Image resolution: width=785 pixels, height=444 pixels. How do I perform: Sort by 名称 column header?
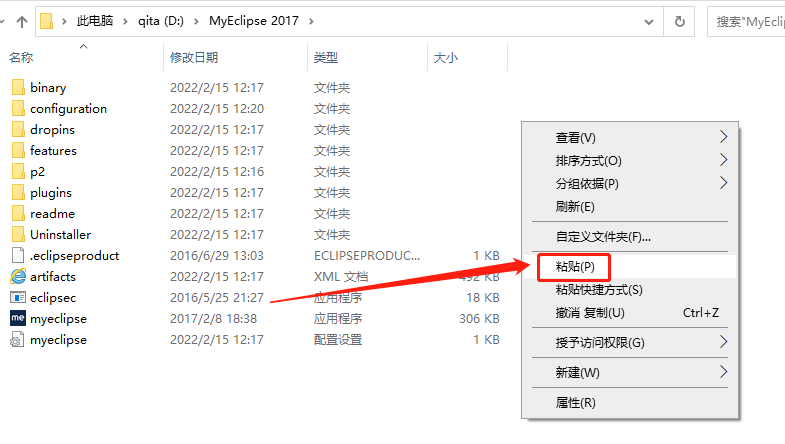[x=21, y=58]
